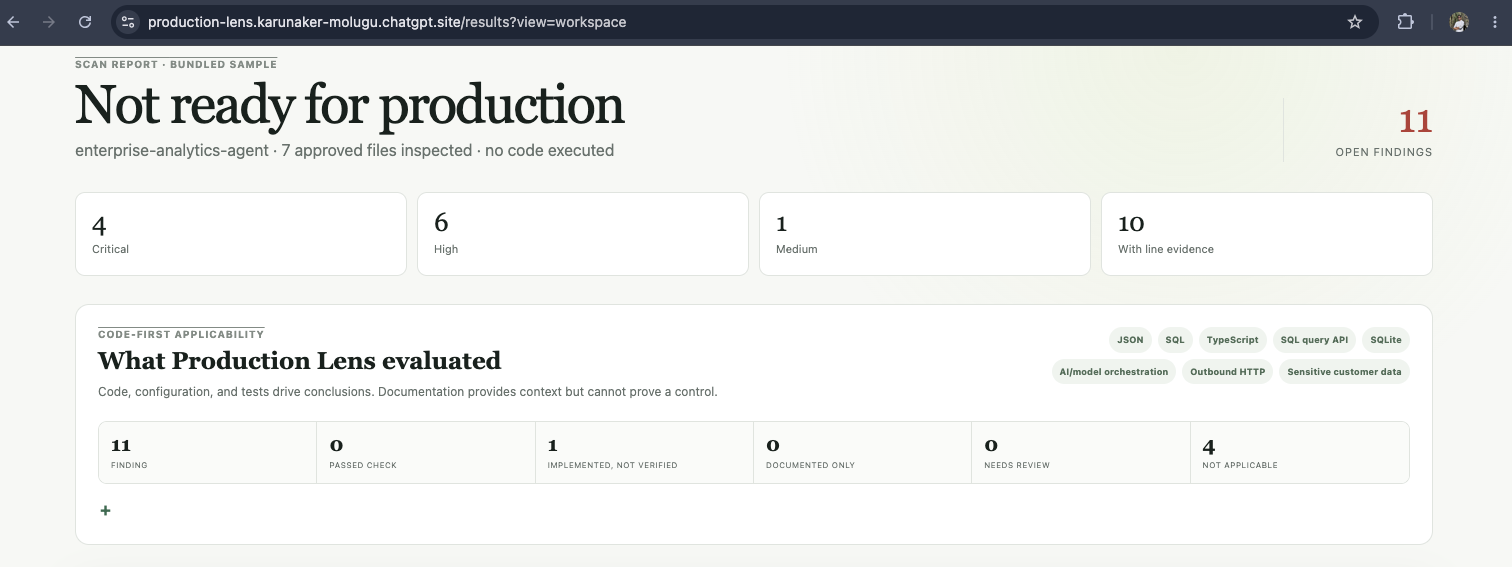Click the AI/model orchestration tag
Screen dimensions: 1512x567
pyautogui.click(x=1114, y=372)
